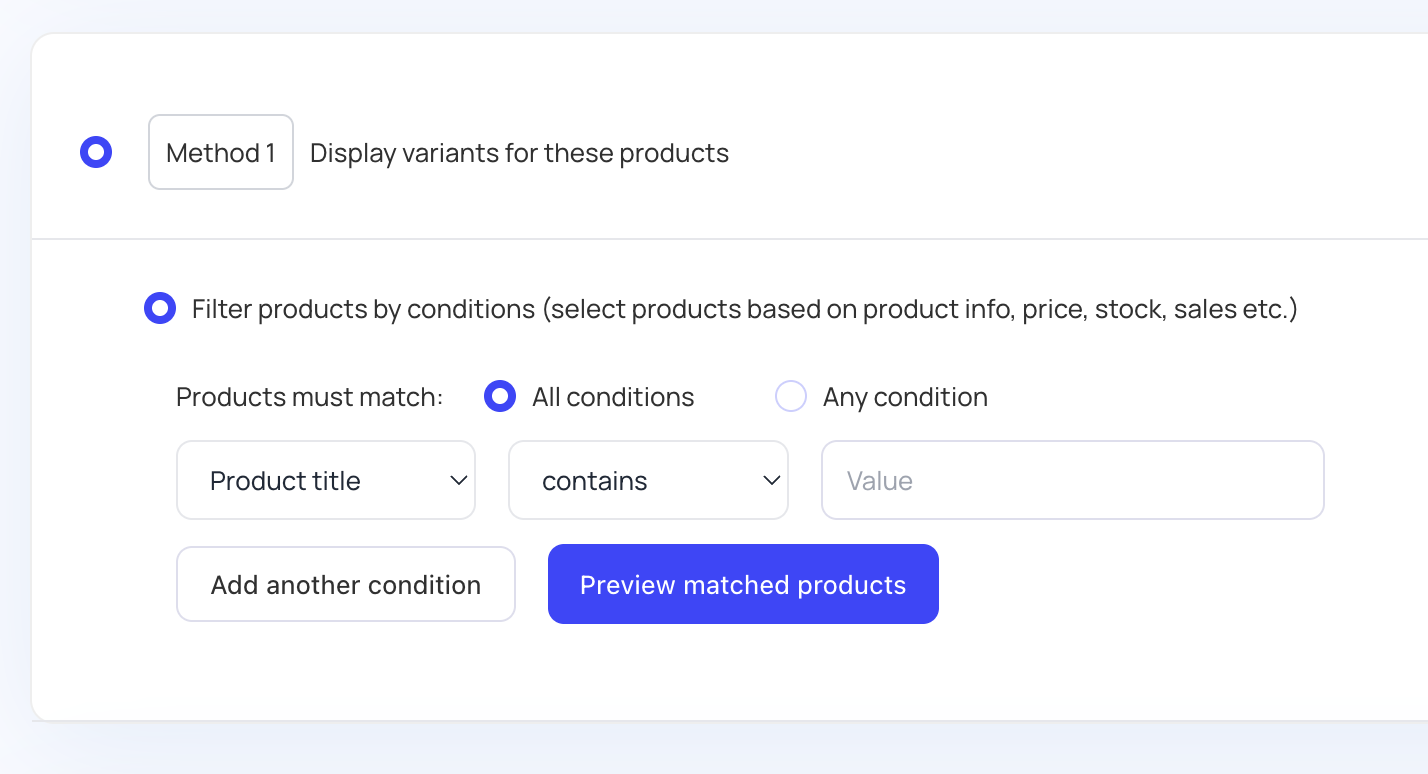Click the "Value" placeholder text
This screenshot has width=1428, height=774.
tap(880, 481)
